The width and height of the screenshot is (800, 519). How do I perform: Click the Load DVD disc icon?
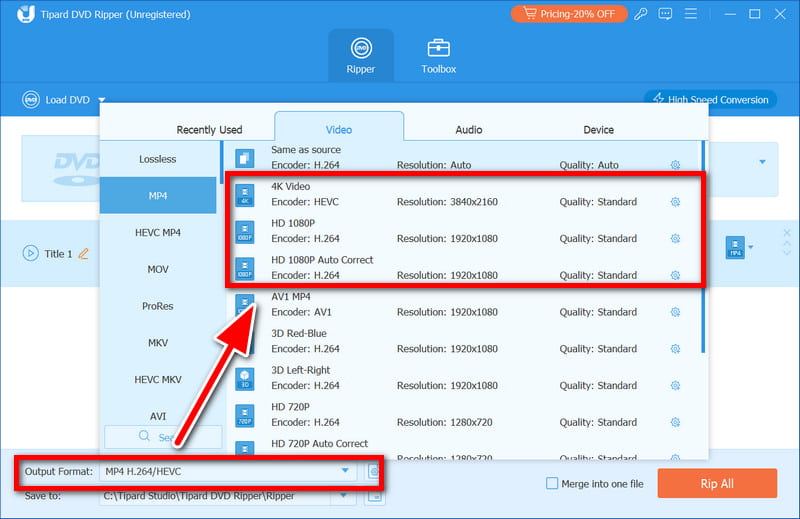31,100
